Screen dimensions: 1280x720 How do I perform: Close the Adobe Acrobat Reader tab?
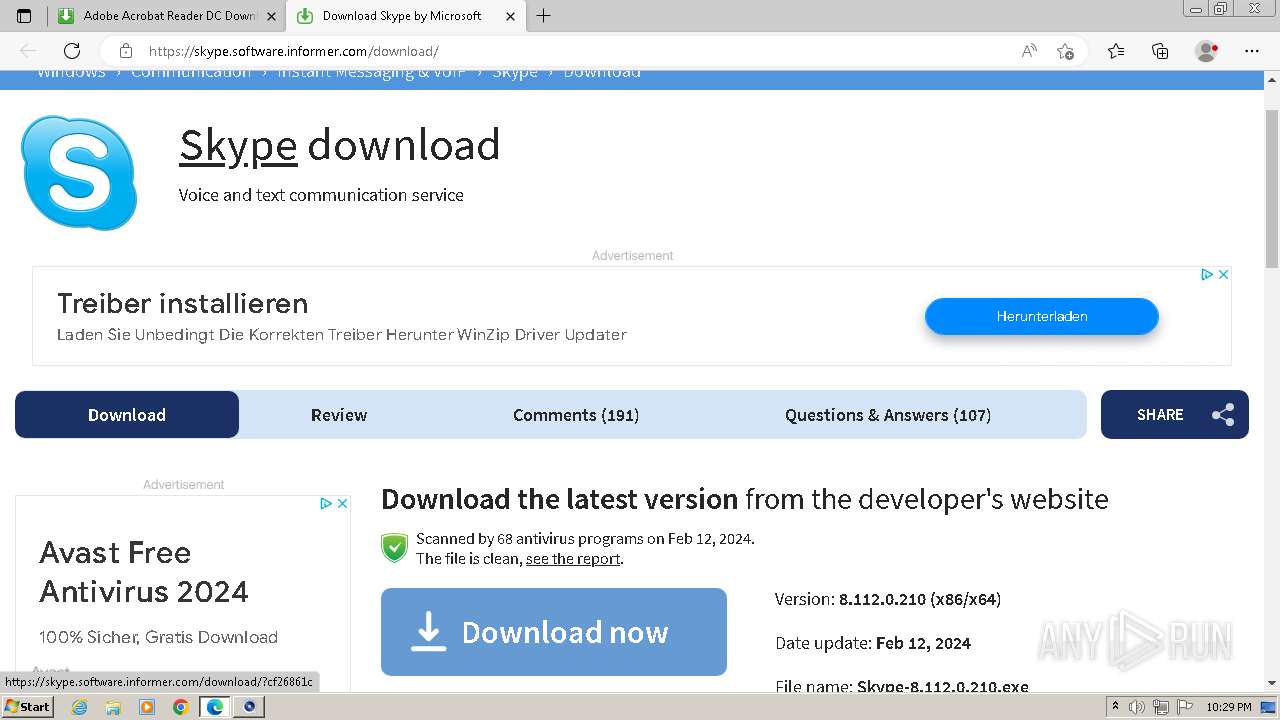tap(271, 16)
